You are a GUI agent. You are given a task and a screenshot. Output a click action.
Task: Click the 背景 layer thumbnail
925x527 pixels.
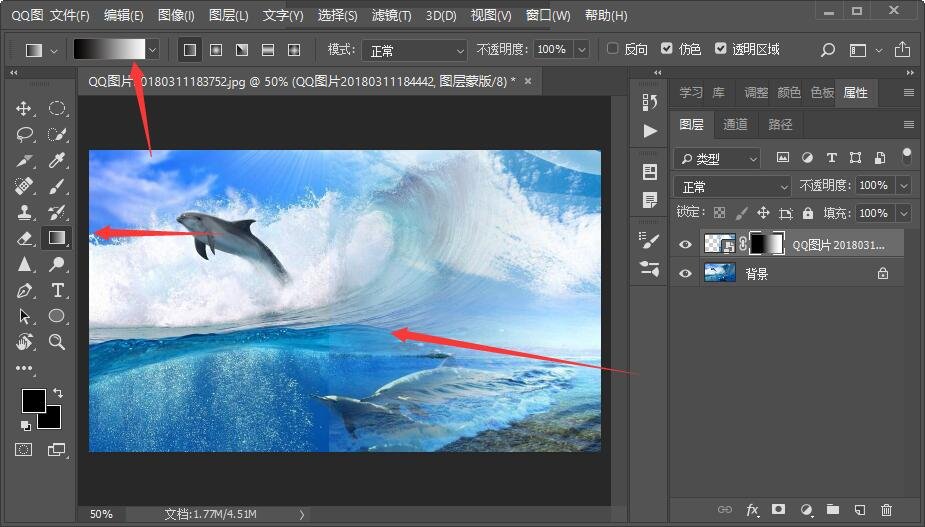pyautogui.click(x=720, y=273)
